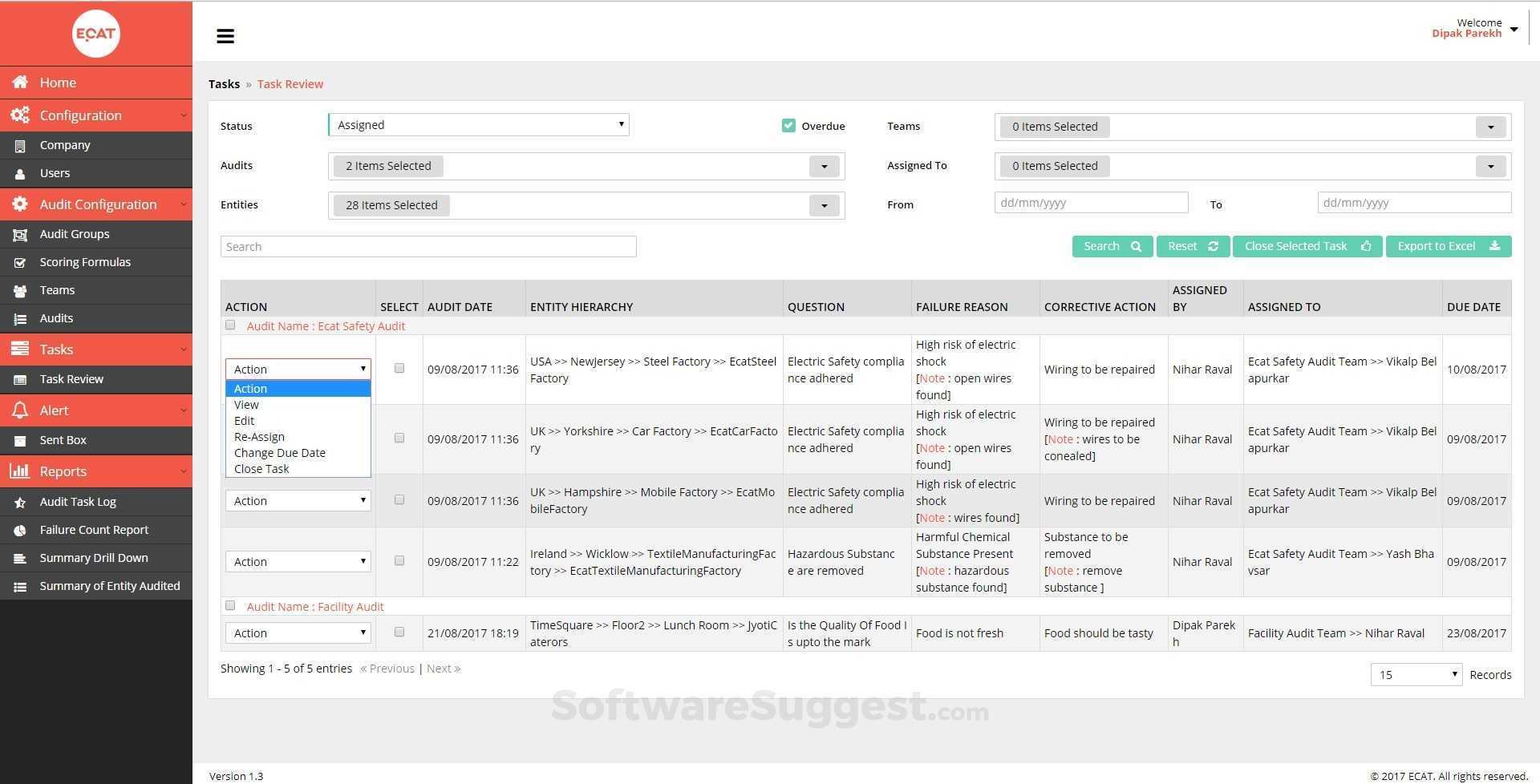1540x784 pixels.
Task: Open the Entities dropdown with 28 items
Action: [824, 205]
